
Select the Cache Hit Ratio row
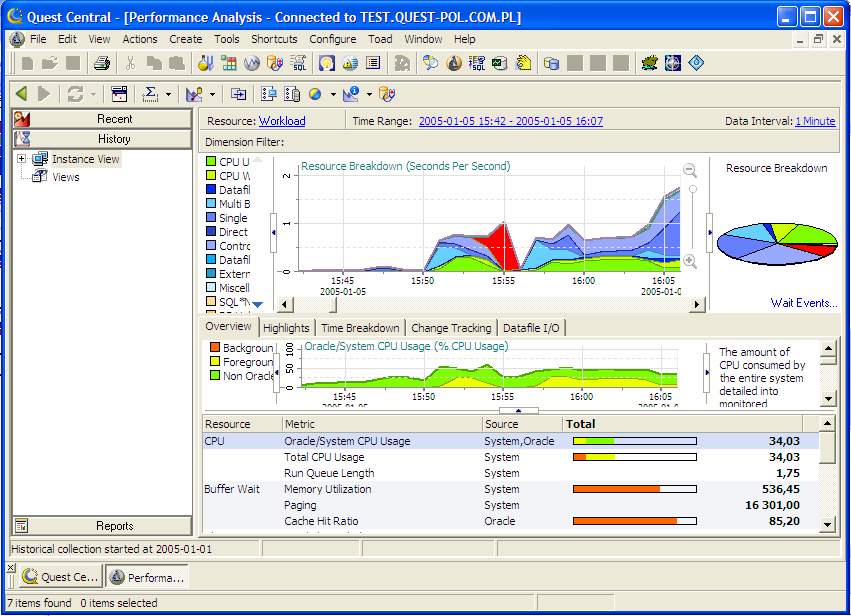[510, 521]
